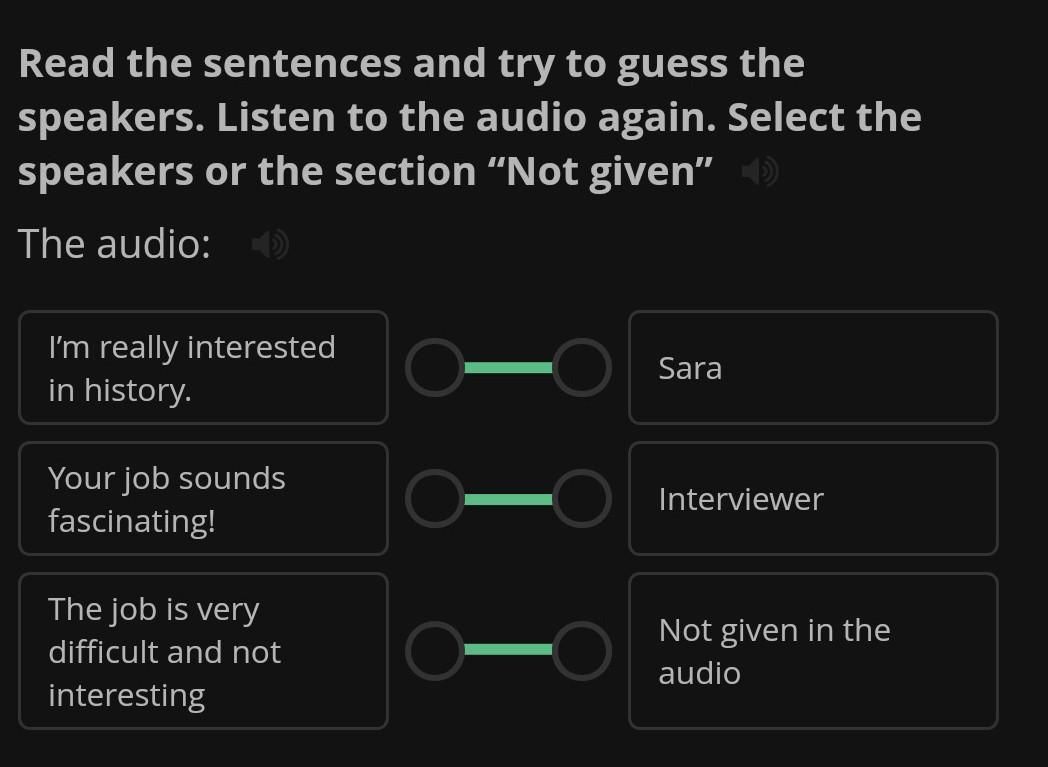Click green link line in third row
This screenshot has height=767, width=1048.
coord(508,650)
